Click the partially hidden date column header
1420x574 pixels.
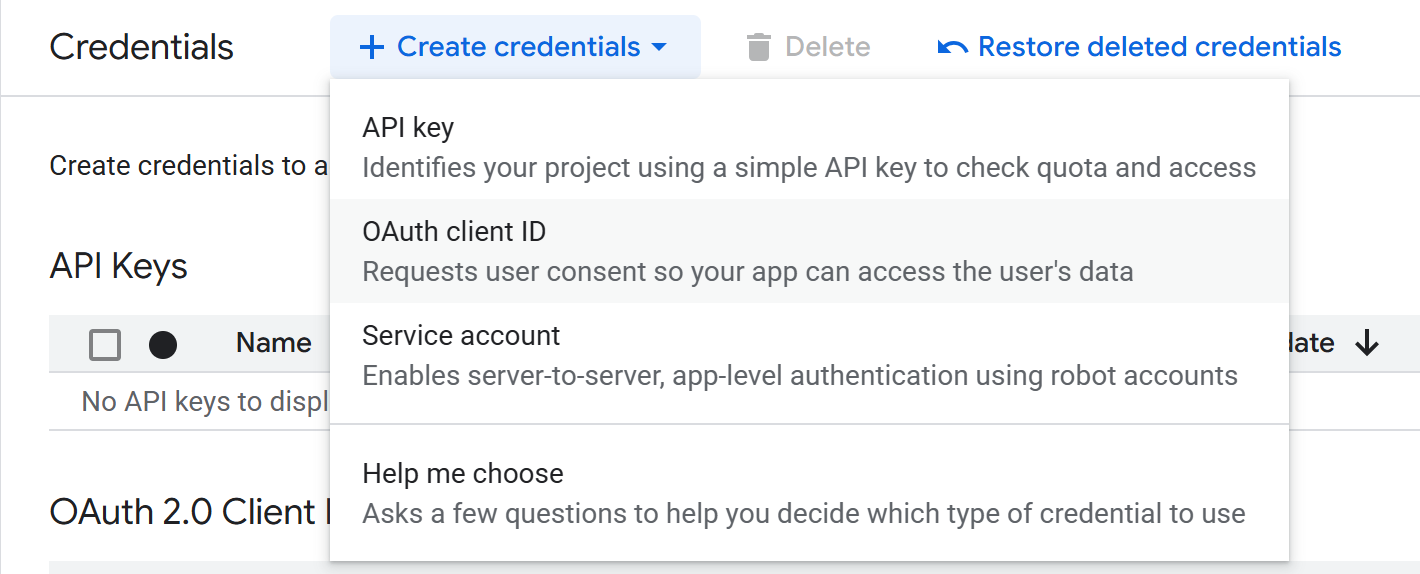point(1311,344)
